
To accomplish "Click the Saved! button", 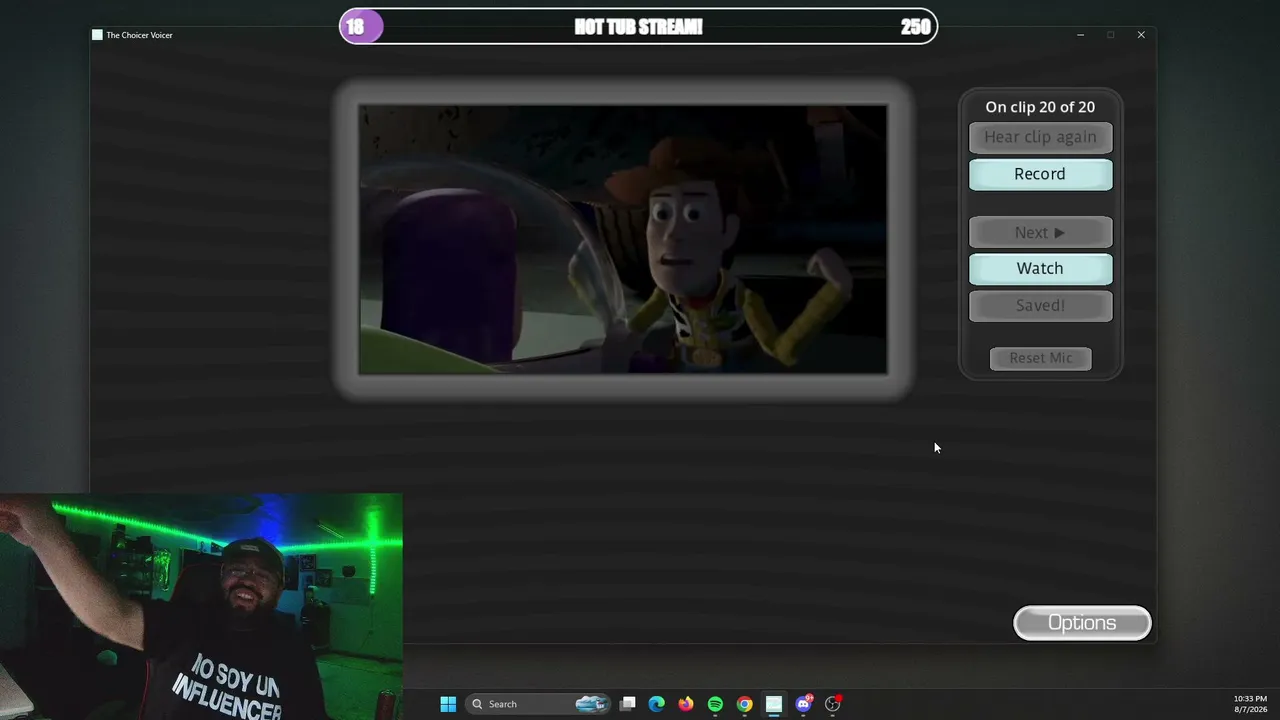I will [1040, 305].
